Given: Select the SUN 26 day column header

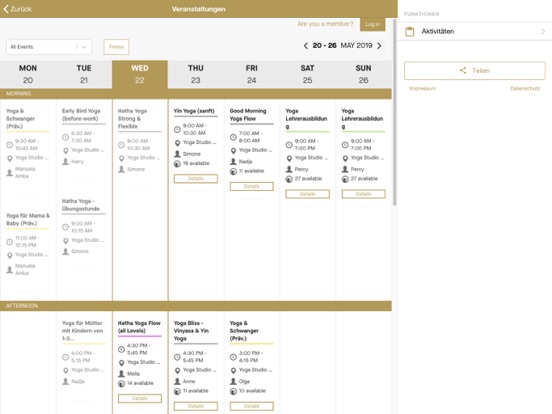Looking at the screenshot, I should 363,74.
